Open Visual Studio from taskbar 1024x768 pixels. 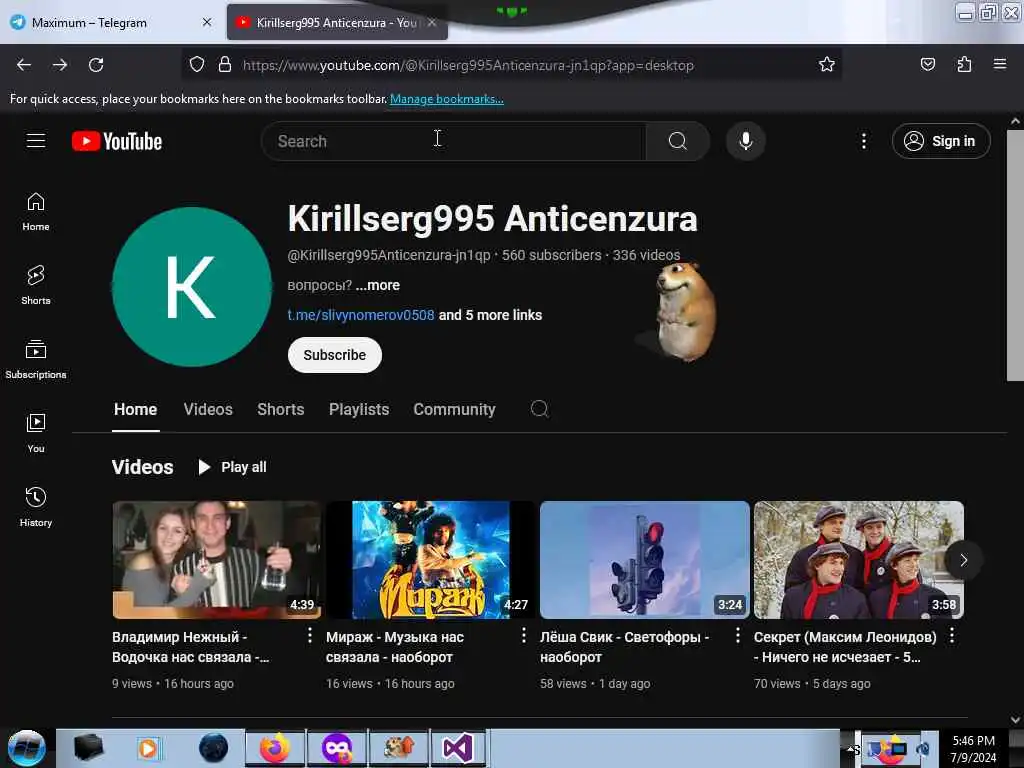click(458, 748)
